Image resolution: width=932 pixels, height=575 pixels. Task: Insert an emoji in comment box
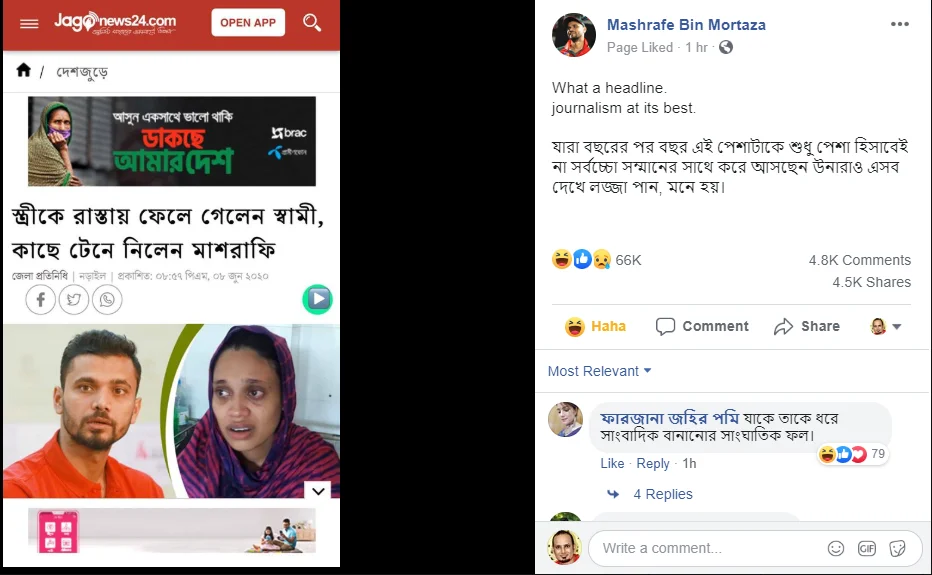[x=836, y=548]
